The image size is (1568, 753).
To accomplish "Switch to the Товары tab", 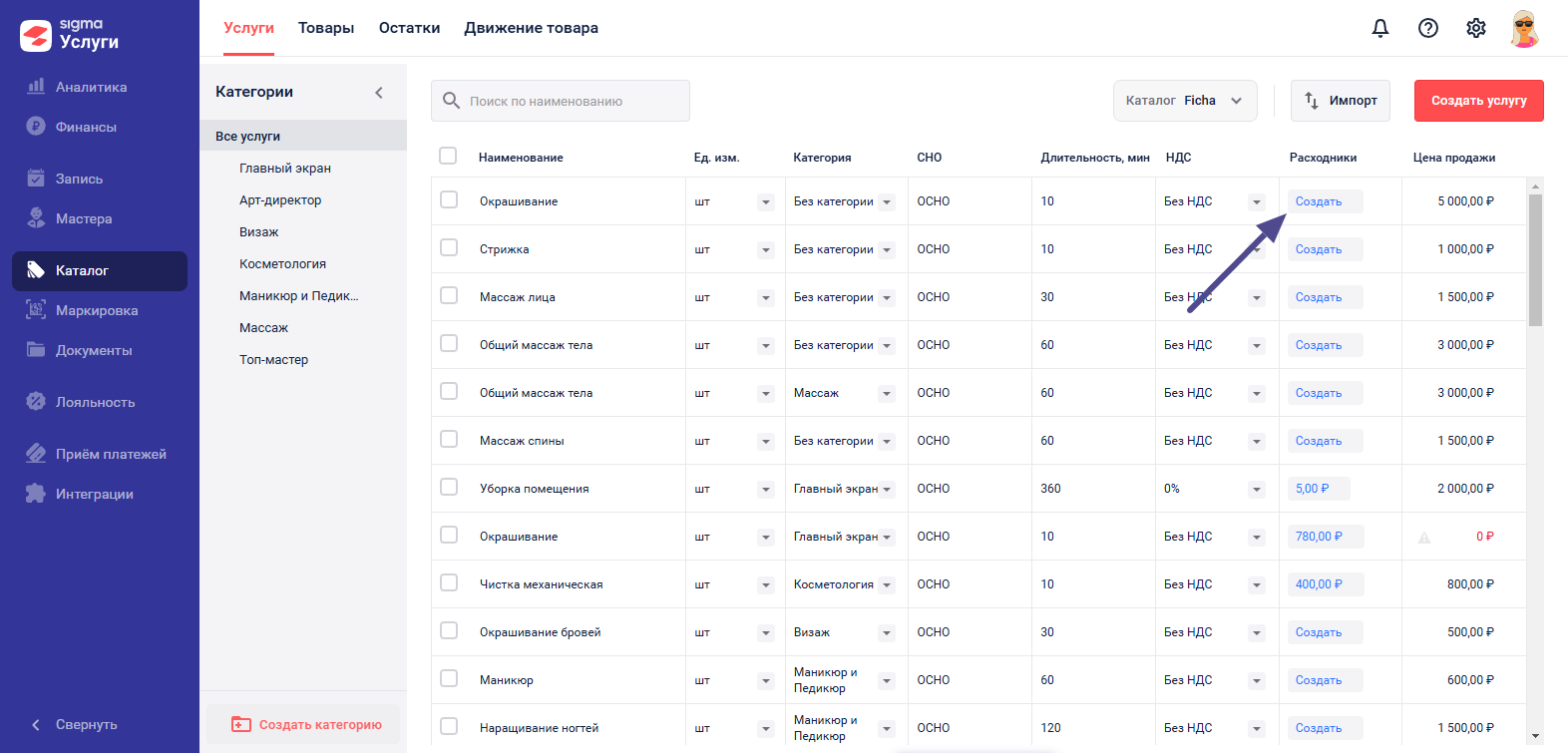I will pos(326,28).
